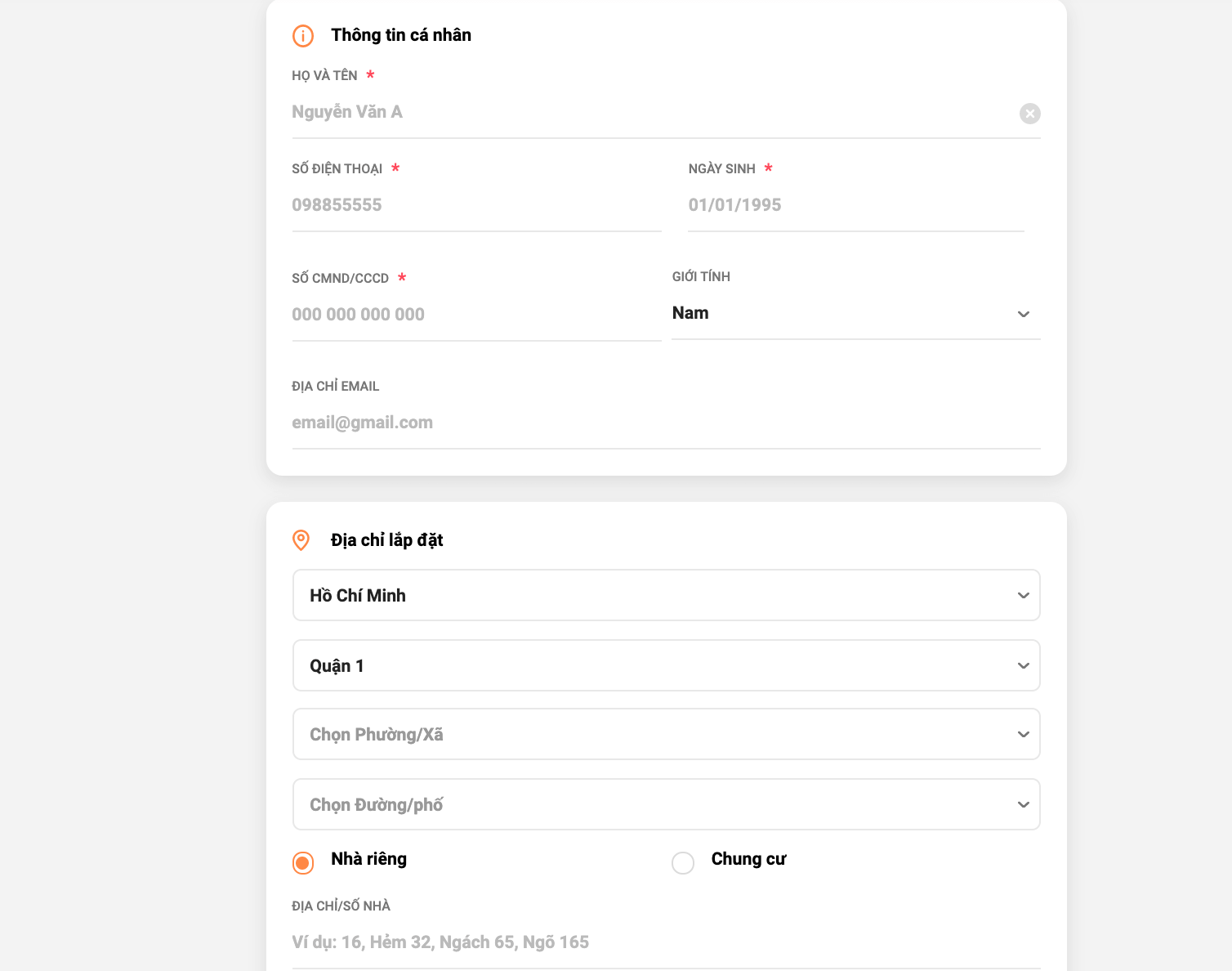Screen dimensions: 1232x971
Task: Click the Địa chỉ/Số nhà input field
Action: [666, 943]
